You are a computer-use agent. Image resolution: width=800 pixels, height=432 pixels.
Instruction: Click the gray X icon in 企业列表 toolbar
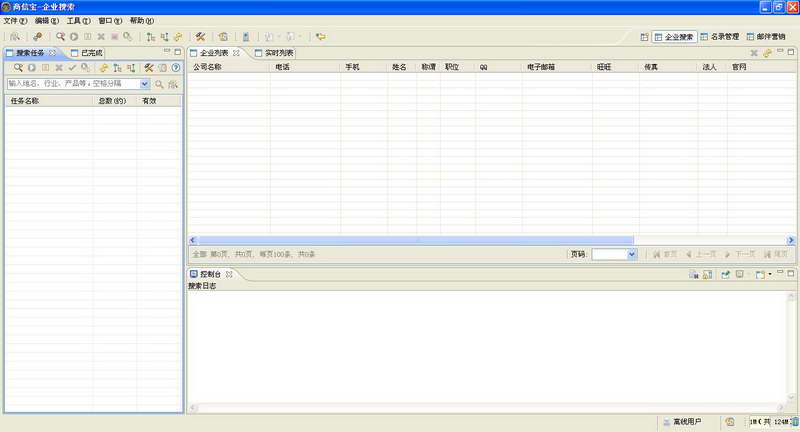click(x=754, y=53)
